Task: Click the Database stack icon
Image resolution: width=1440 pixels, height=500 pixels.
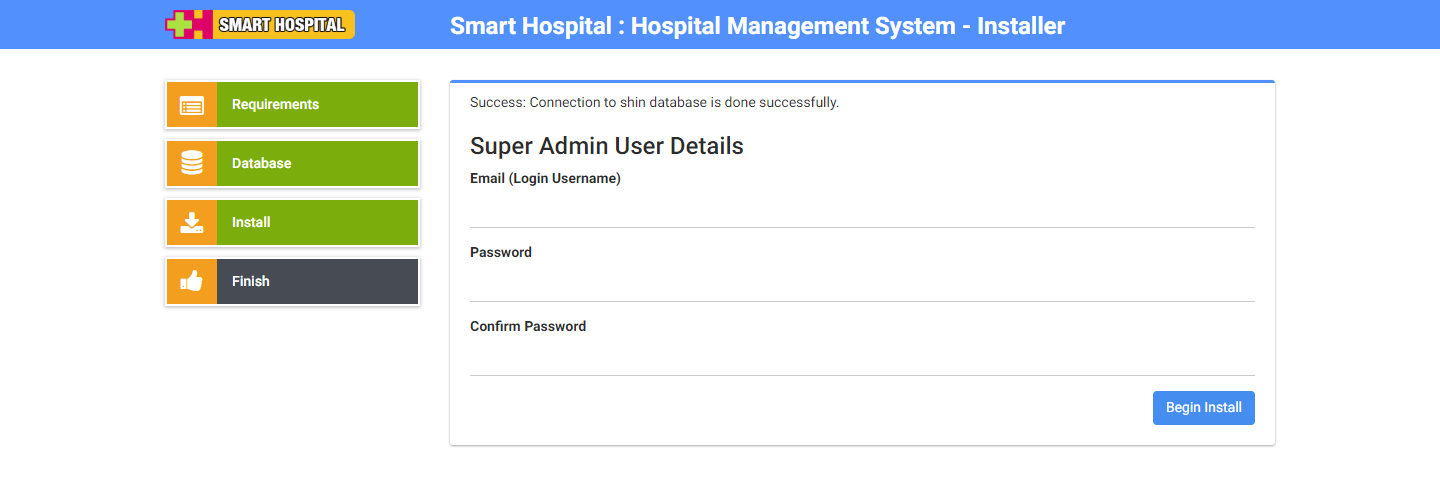Action: pyautogui.click(x=192, y=163)
